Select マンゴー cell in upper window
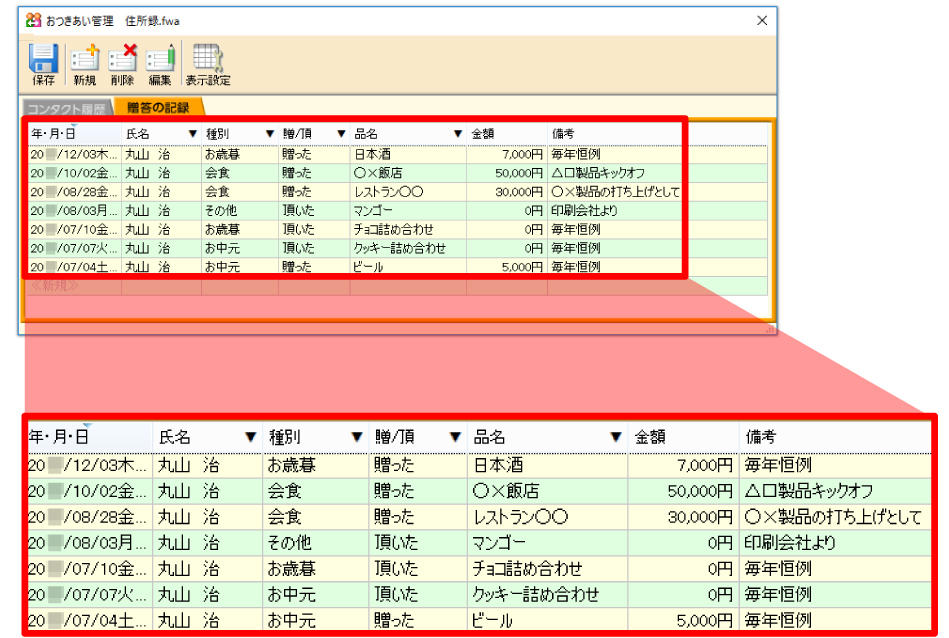 click(x=408, y=211)
